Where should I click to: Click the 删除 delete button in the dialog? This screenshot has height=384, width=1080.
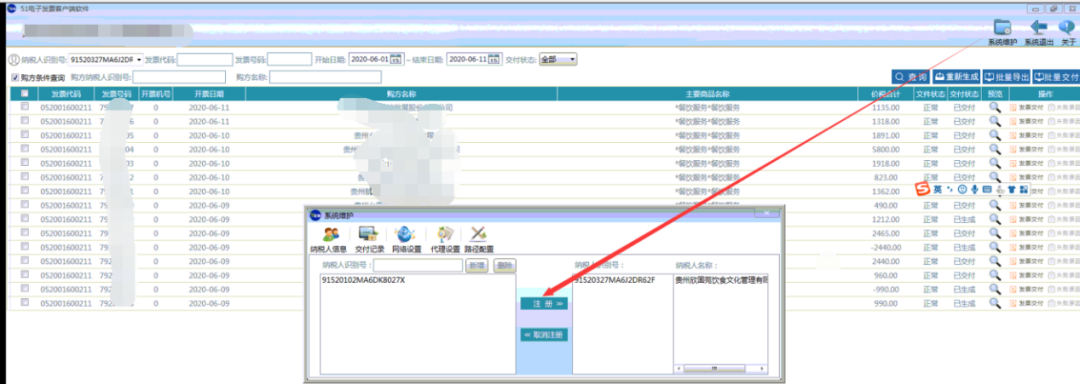[x=505, y=265]
